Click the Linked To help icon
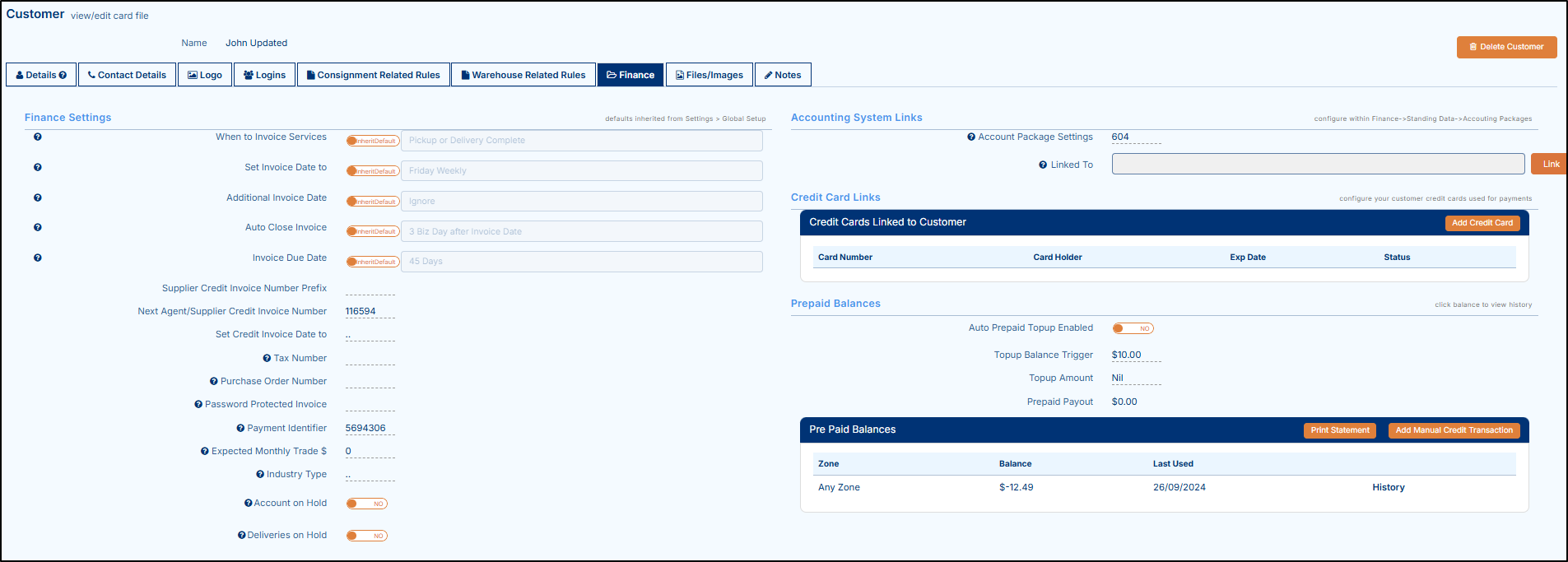Screen dimensions: 1568x562 click(x=1043, y=165)
